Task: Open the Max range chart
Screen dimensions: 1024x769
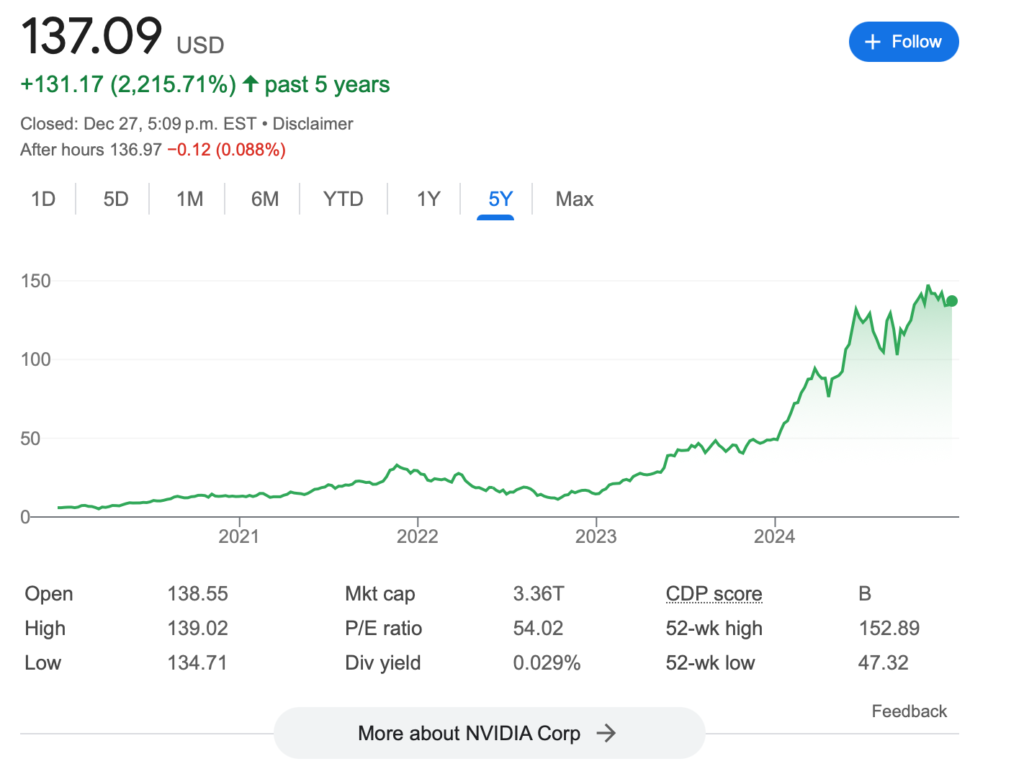Action: coord(574,199)
